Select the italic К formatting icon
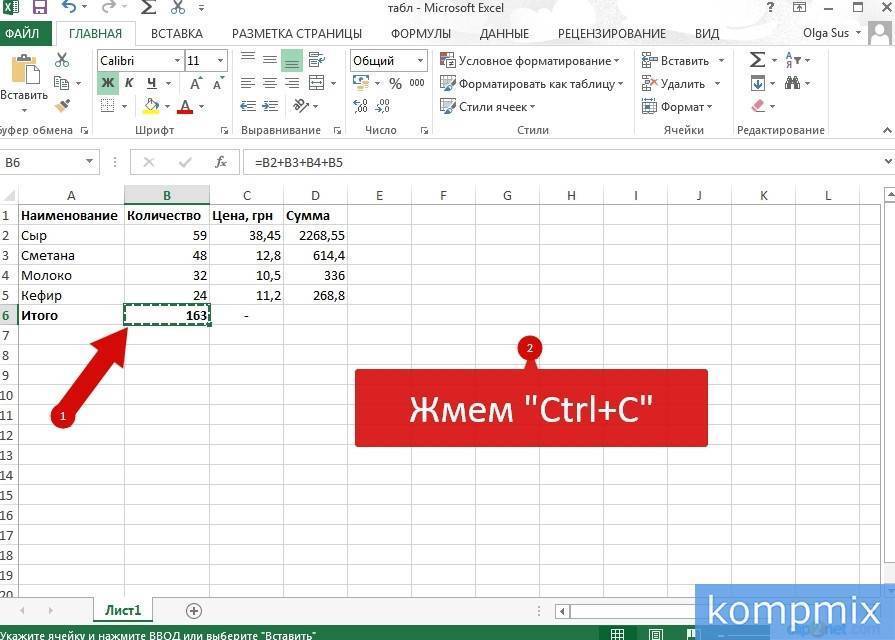This screenshot has width=895, height=640. [130, 82]
